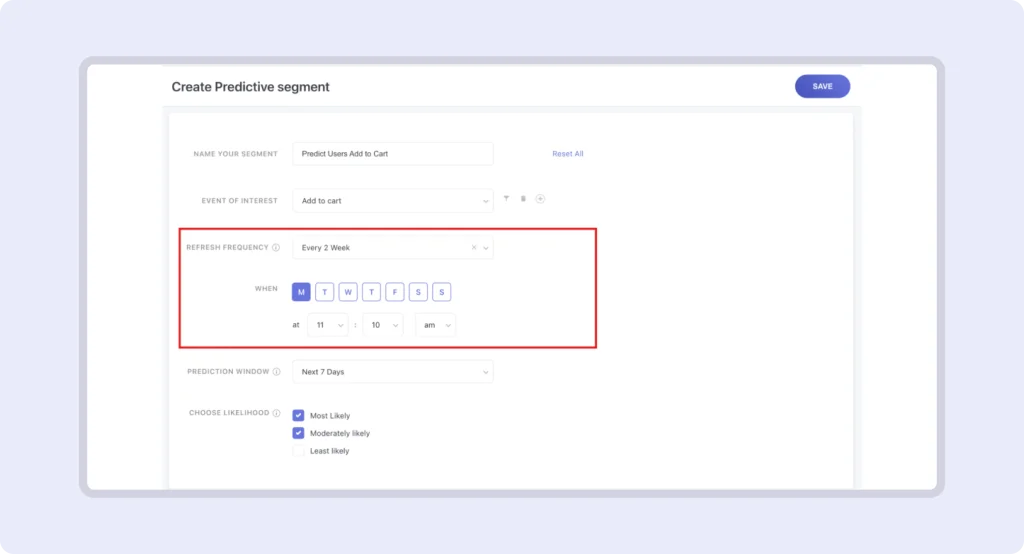Open the Event of Interest dropdown

(393, 201)
